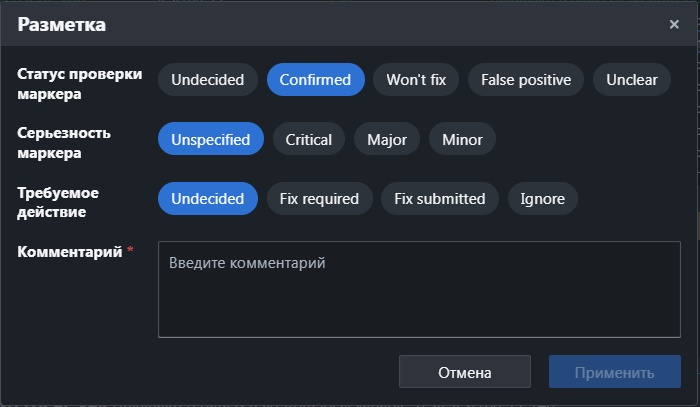This screenshot has width=700, height=407.
Task: Click the Комментарий field label
Action: tap(70, 250)
